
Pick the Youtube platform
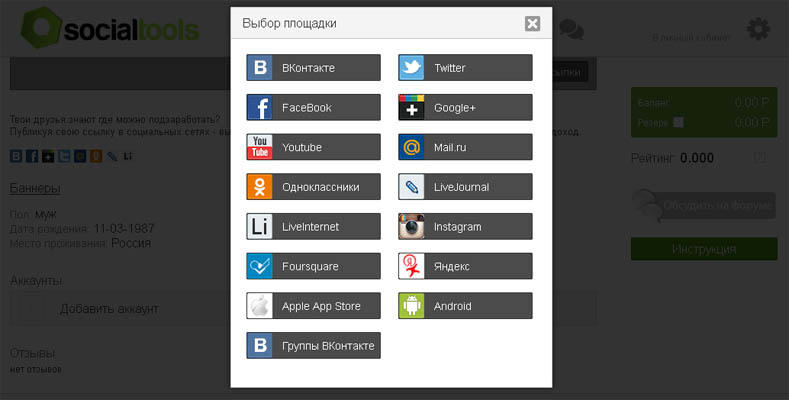[313, 147]
